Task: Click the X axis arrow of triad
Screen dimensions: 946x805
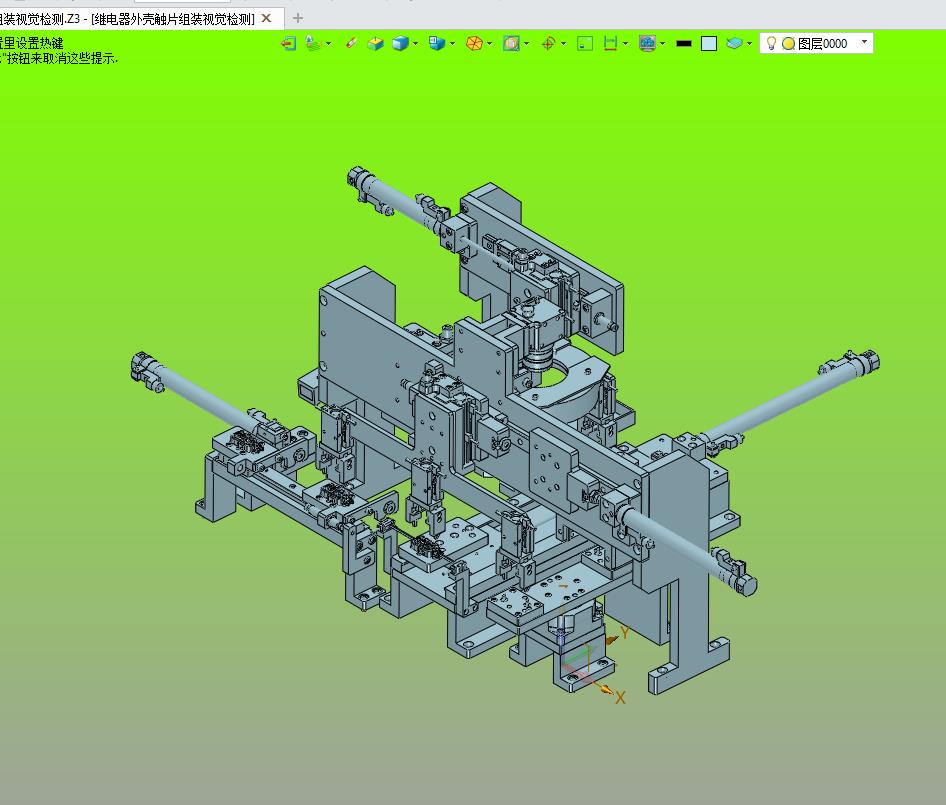Action: point(605,690)
